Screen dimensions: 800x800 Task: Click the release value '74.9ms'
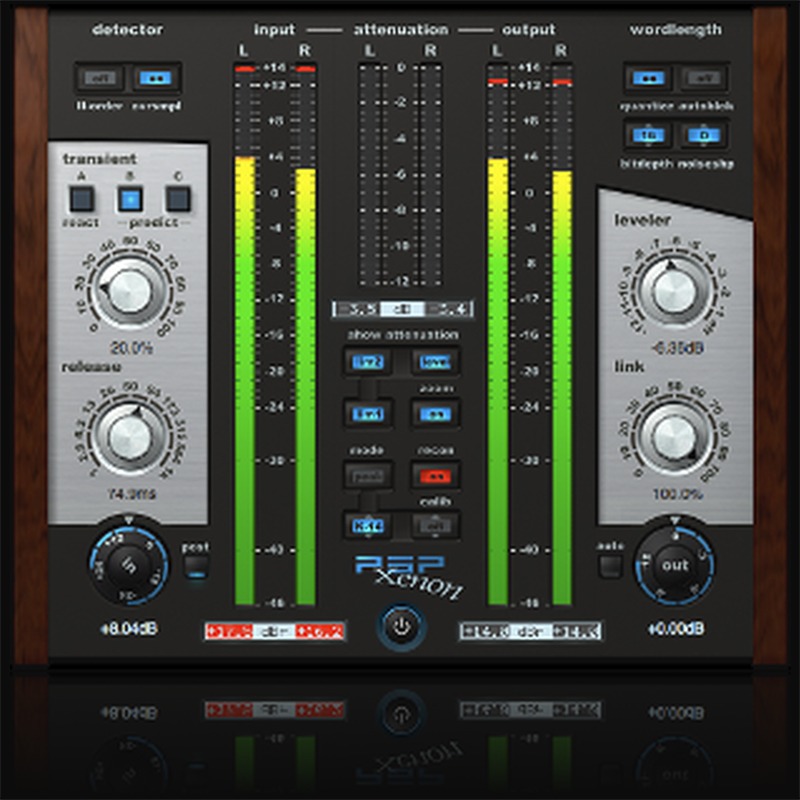coord(131,493)
